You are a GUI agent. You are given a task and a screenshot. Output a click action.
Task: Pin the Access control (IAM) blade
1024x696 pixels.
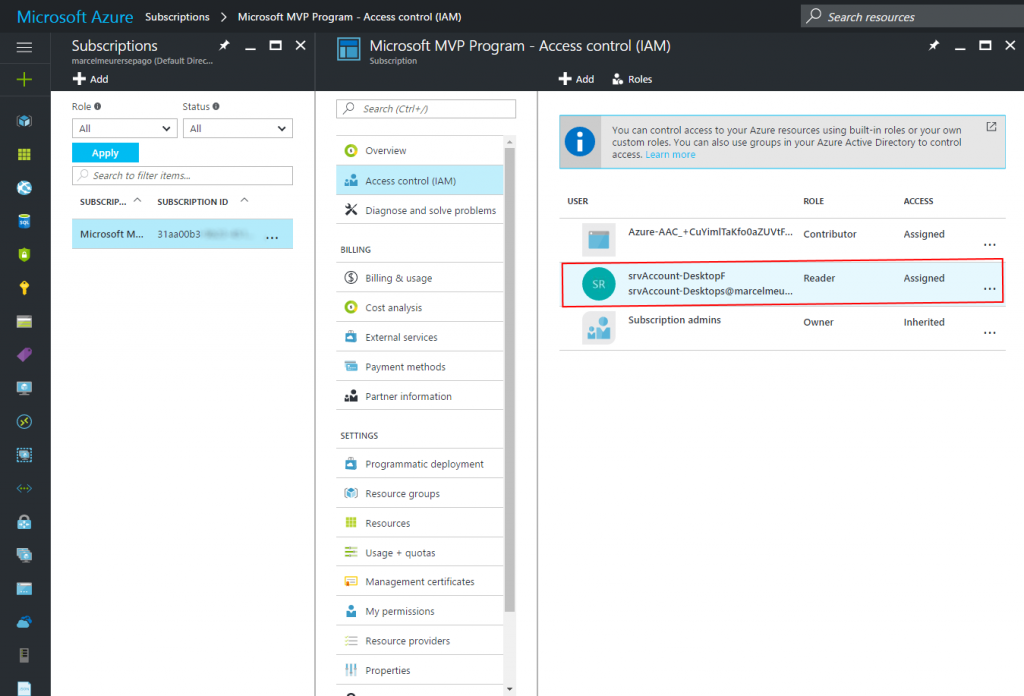[934, 46]
